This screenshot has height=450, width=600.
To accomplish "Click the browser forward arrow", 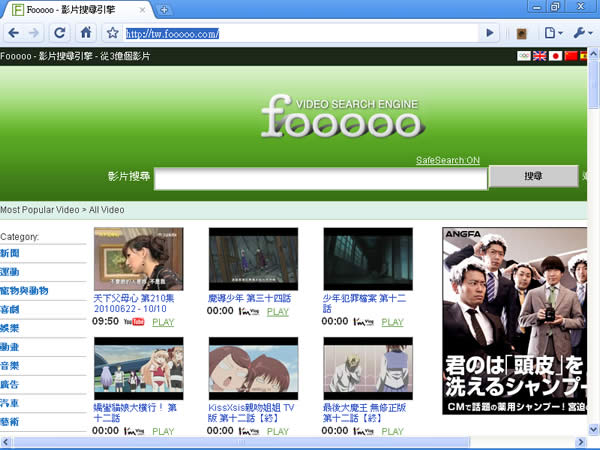I will [x=34, y=33].
